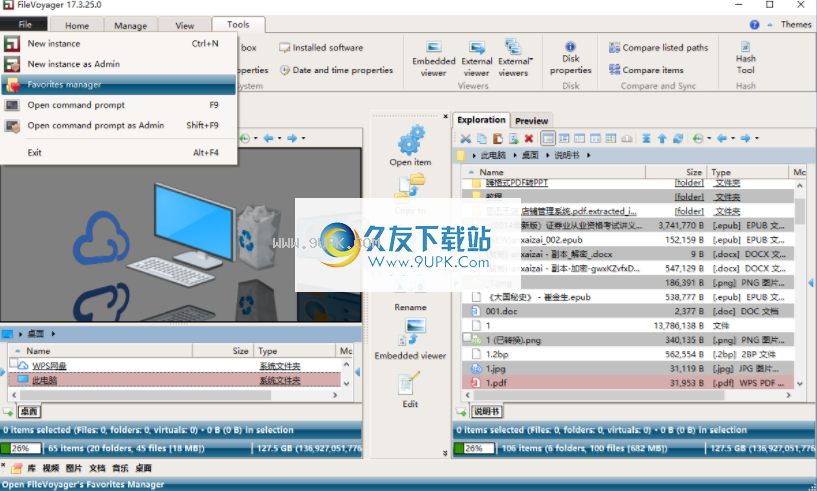Switch to the thumbnails view mode icon
This screenshot has width=817, height=491.
point(611,139)
